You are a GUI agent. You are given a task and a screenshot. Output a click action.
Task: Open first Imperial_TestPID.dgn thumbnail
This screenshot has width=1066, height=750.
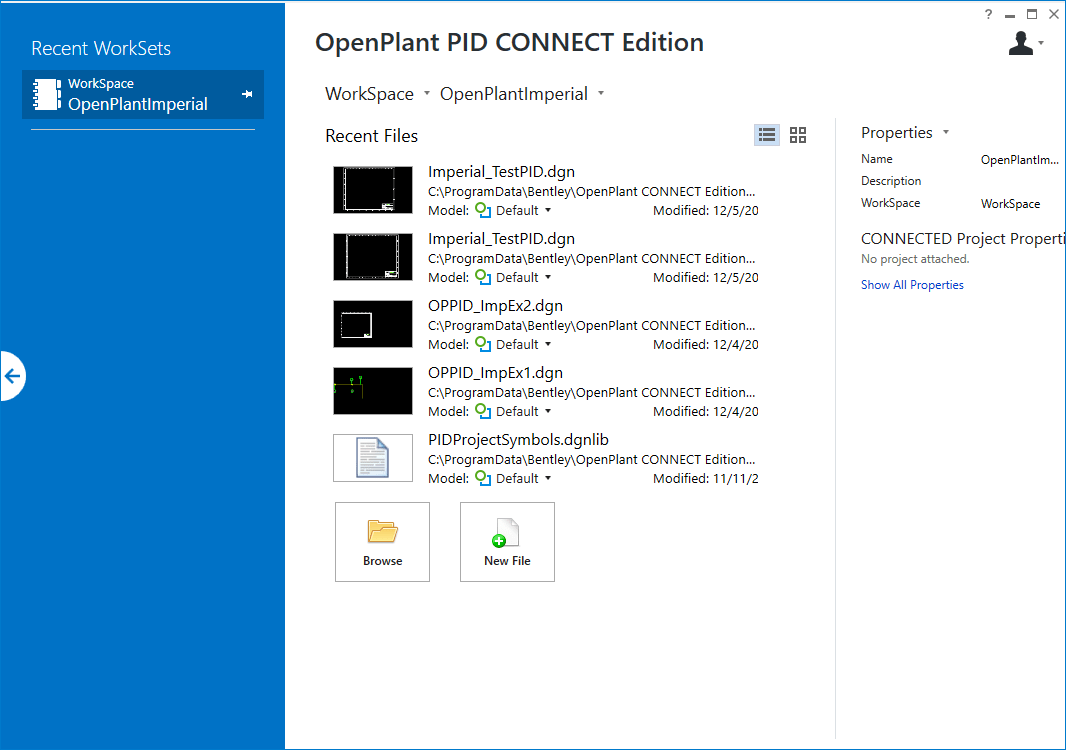coord(373,190)
